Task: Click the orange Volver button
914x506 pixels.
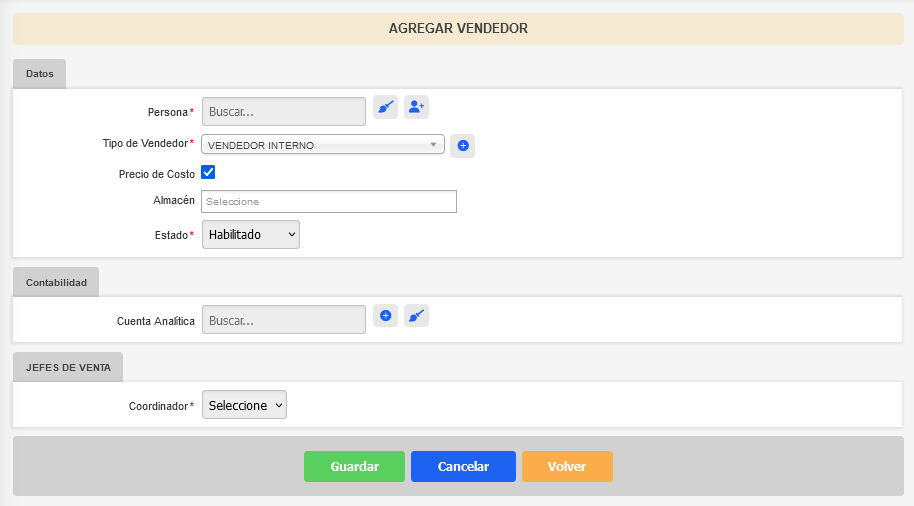Action: pos(567,466)
